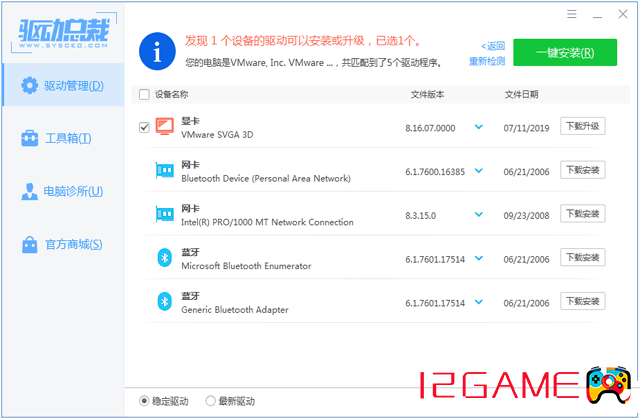Click the <返回 link
Viewport: 640px width, 419px height.
click(493, 46)
